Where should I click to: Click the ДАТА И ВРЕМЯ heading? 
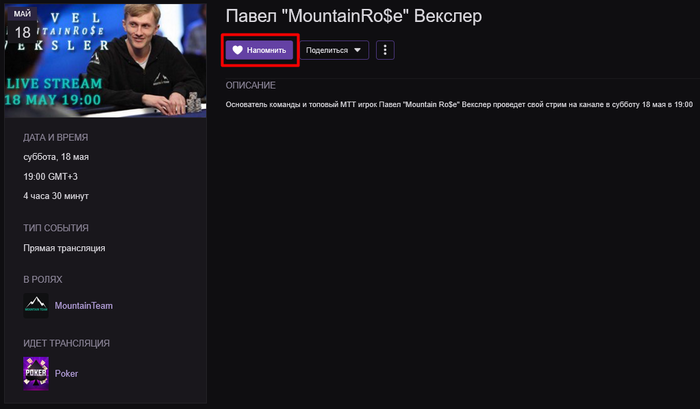click(55, 138)
